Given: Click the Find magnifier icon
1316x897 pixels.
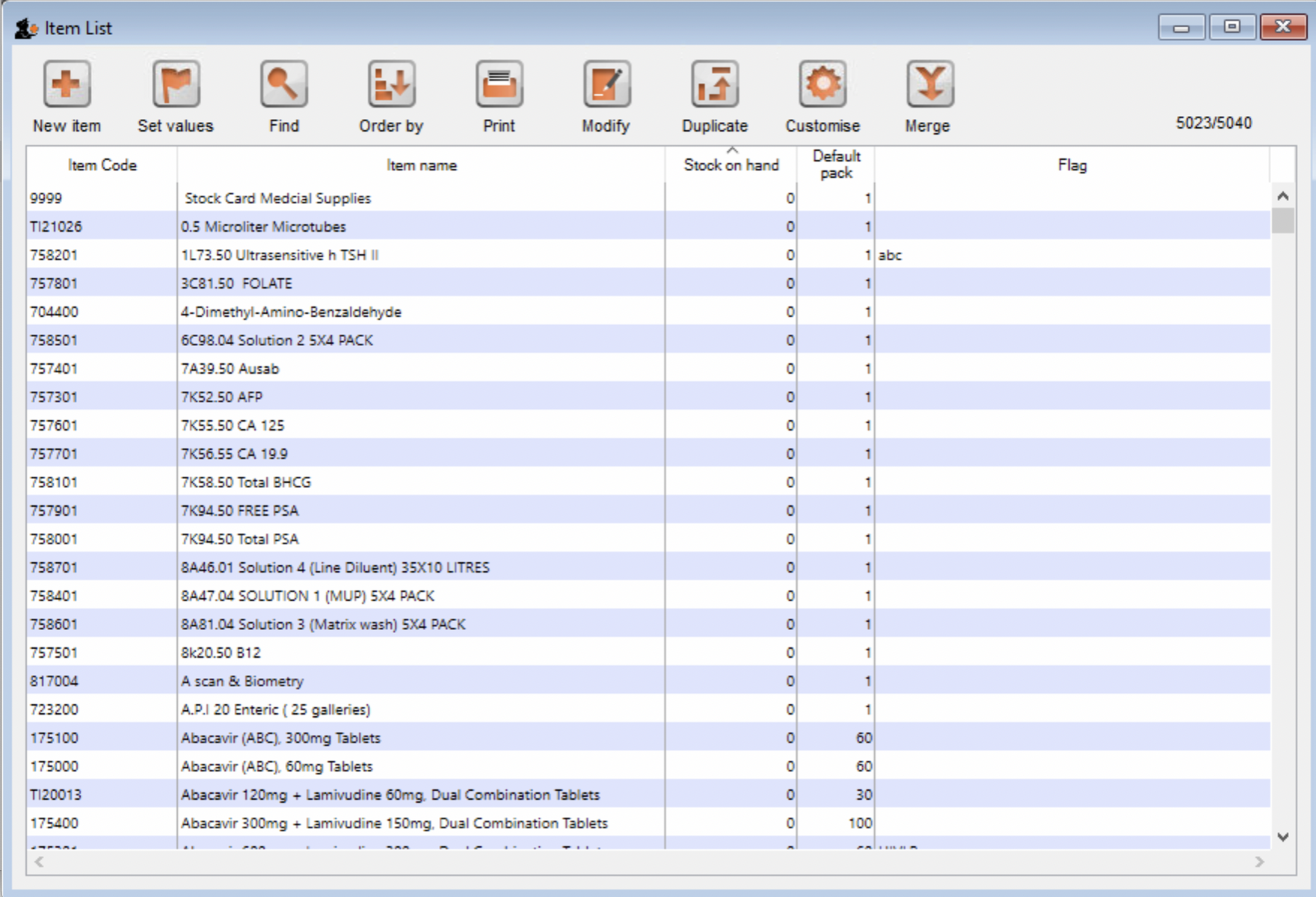Looking at the screenshot, I should coord(283,84).
